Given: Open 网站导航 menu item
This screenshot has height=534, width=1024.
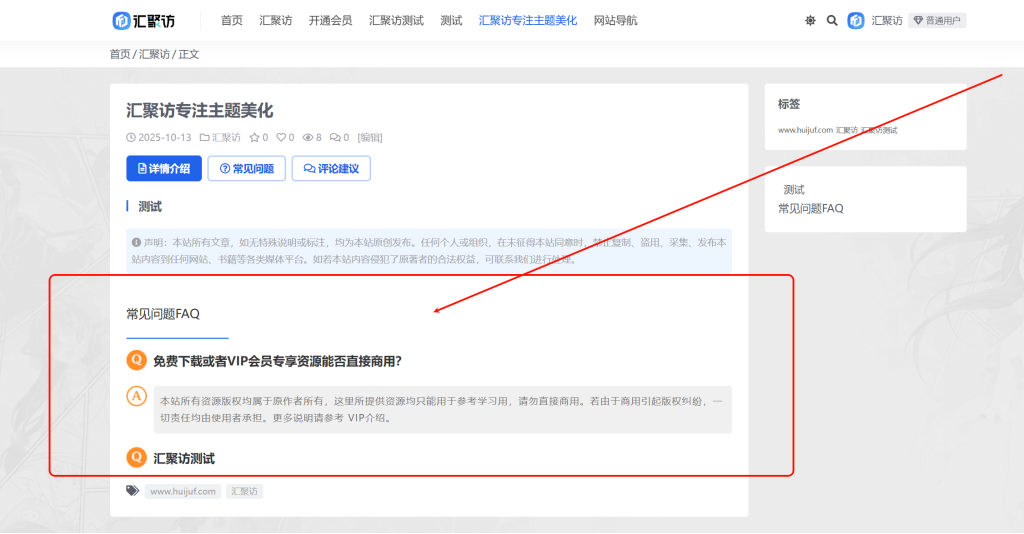Looking at the screenshot, I should tap(615, 21).
